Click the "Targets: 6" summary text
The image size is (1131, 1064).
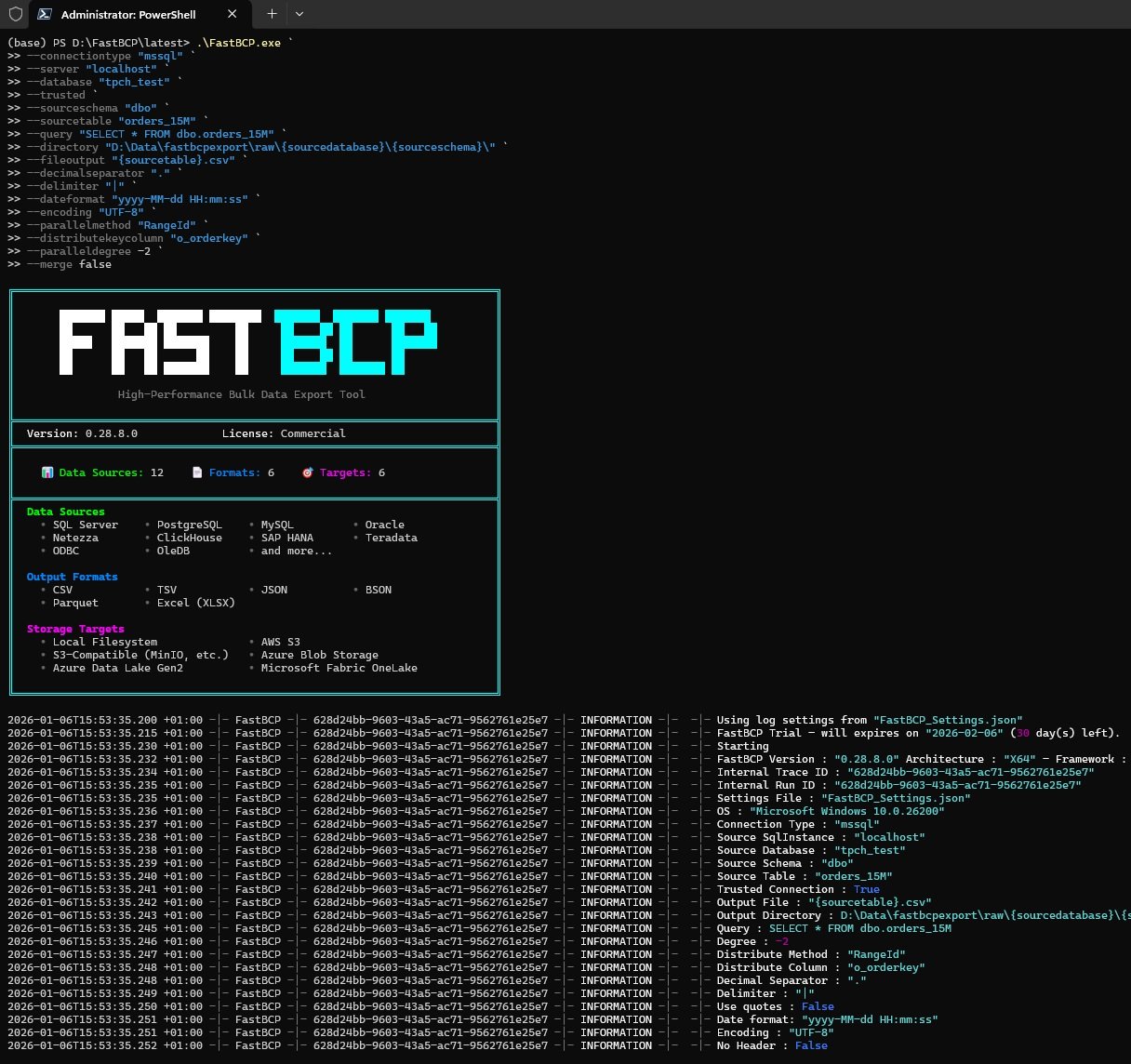point(353,472)
